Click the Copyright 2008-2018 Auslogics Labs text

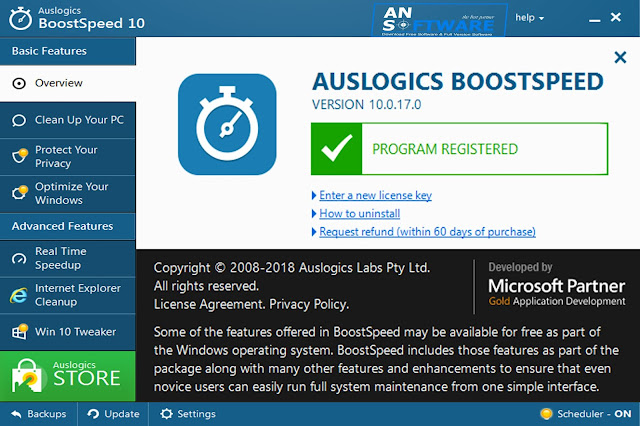[292, 268]
